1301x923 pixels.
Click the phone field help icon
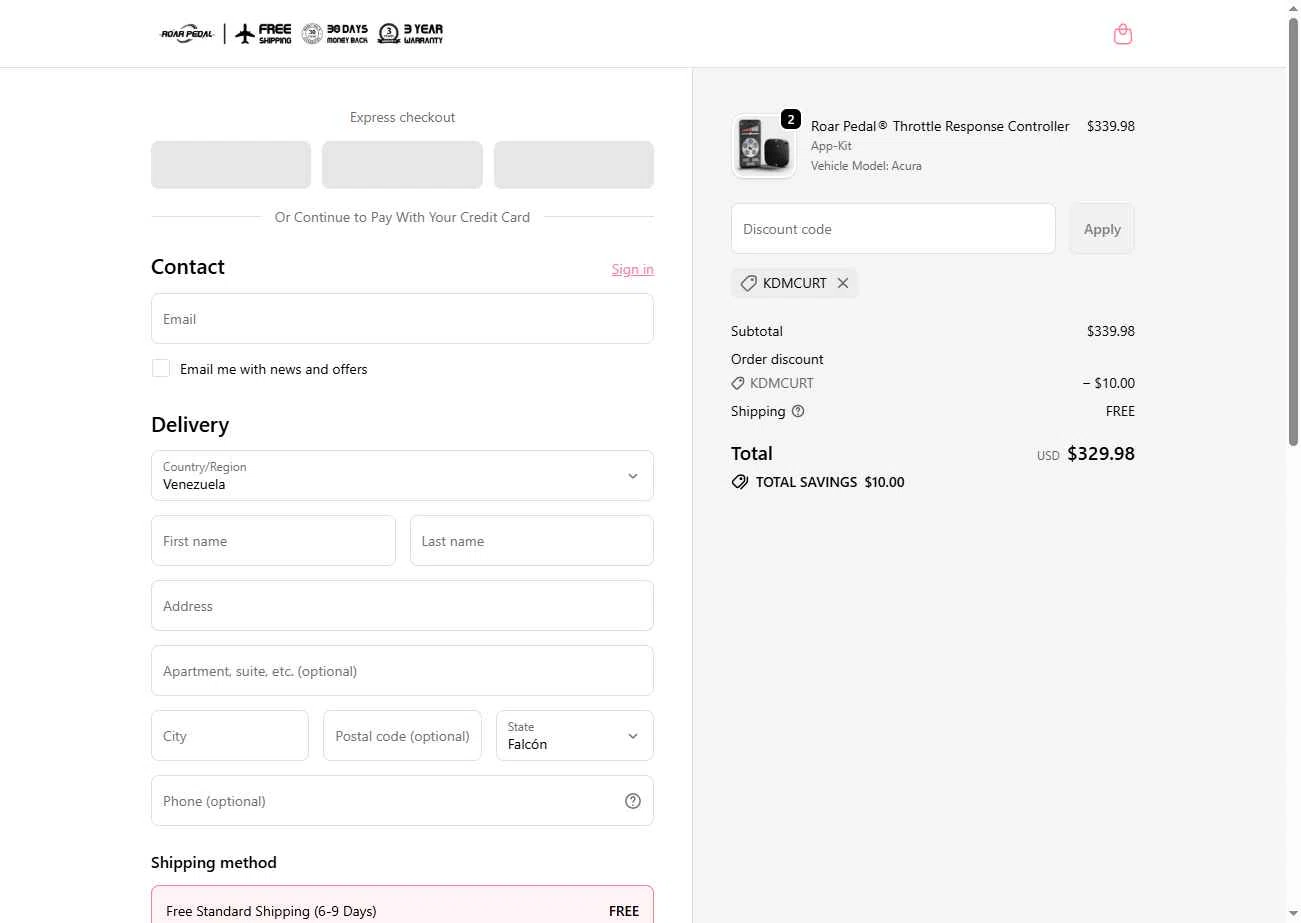pyautogui.click(x=632, y=801)
